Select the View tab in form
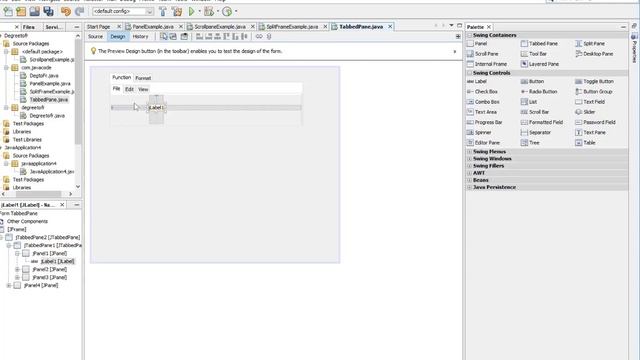640x360 pixels. [143, 89]
